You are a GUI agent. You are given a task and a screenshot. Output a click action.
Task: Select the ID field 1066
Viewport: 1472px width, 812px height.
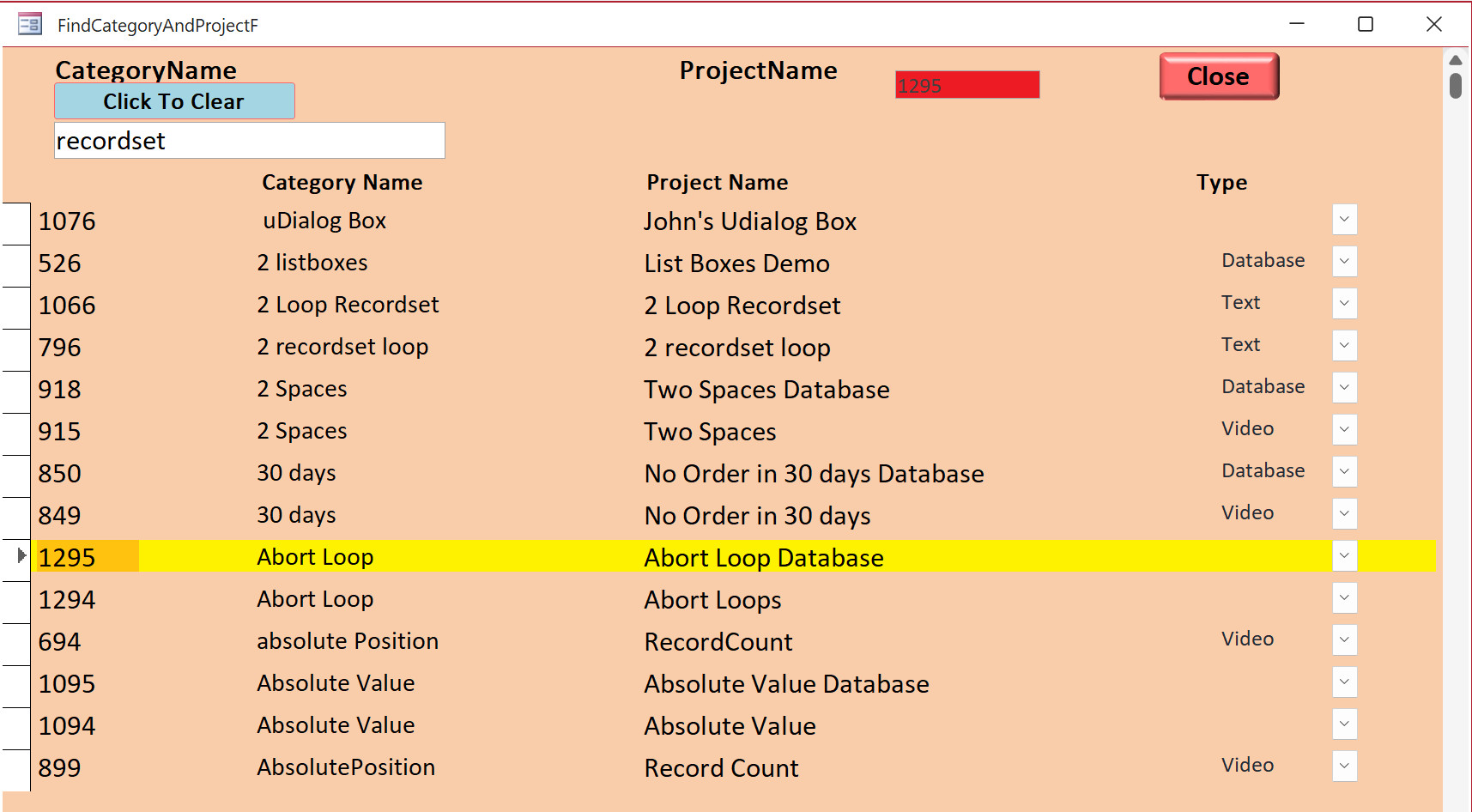[67, 306]
